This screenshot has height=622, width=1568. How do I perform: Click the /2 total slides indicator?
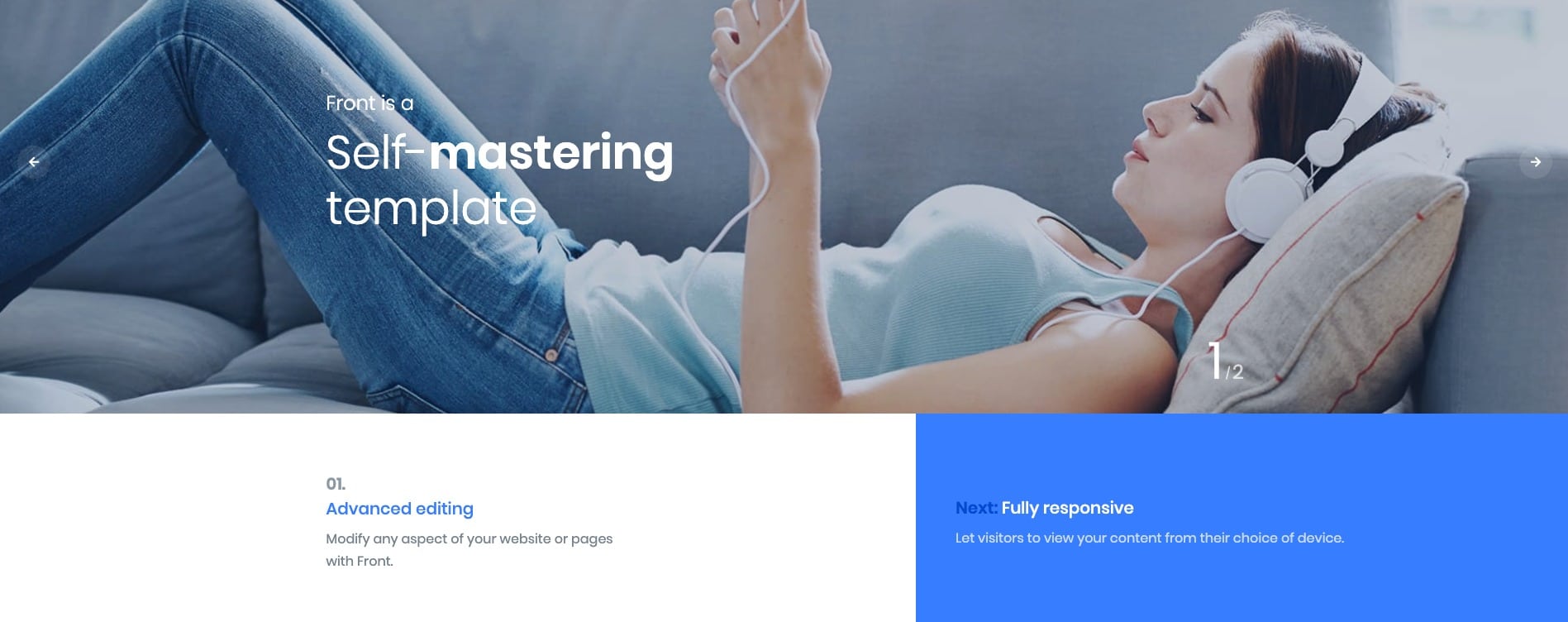point(1234,372)
